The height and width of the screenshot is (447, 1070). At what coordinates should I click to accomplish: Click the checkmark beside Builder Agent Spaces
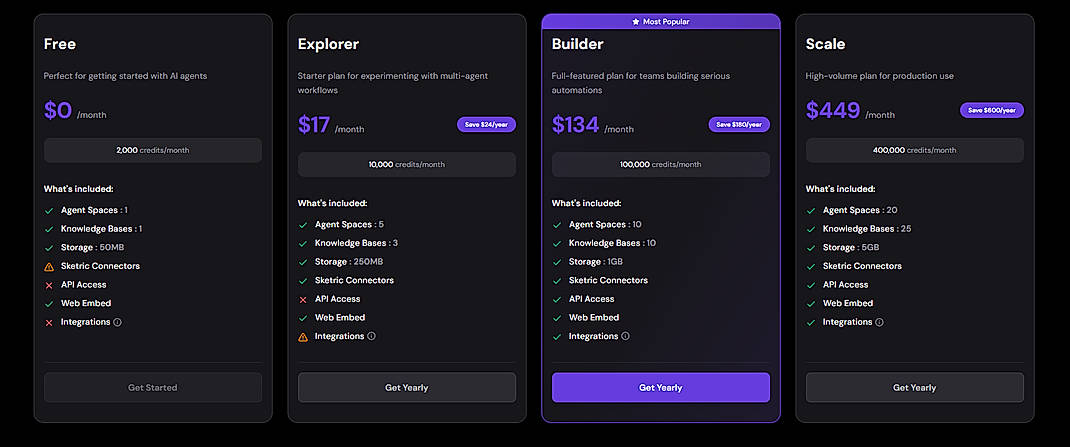tap(557, 225)
